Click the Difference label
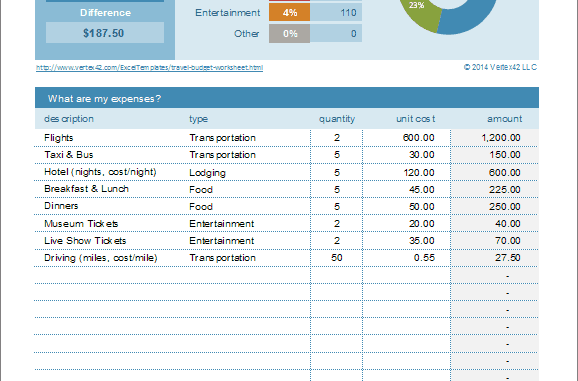The image size is (578, 381). (x=105, y=13)
